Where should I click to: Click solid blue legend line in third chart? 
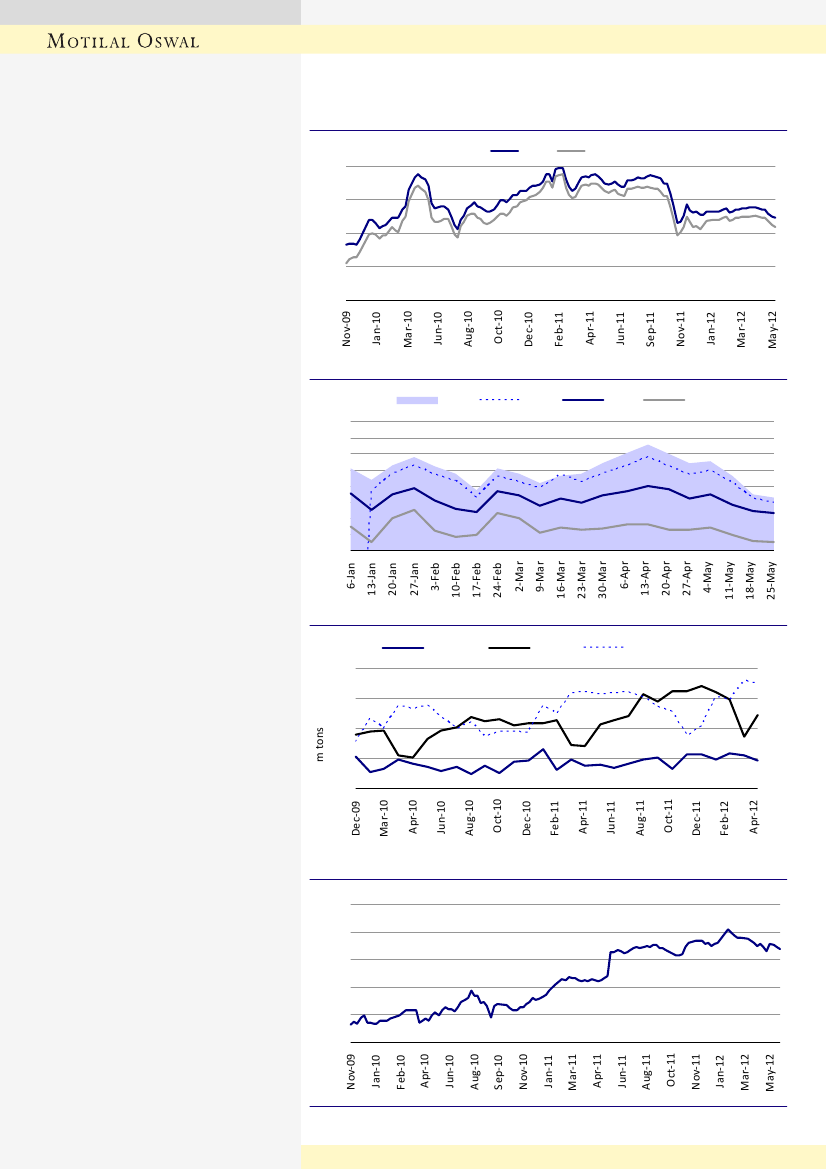pyautogui.click(x=403, y=648)
